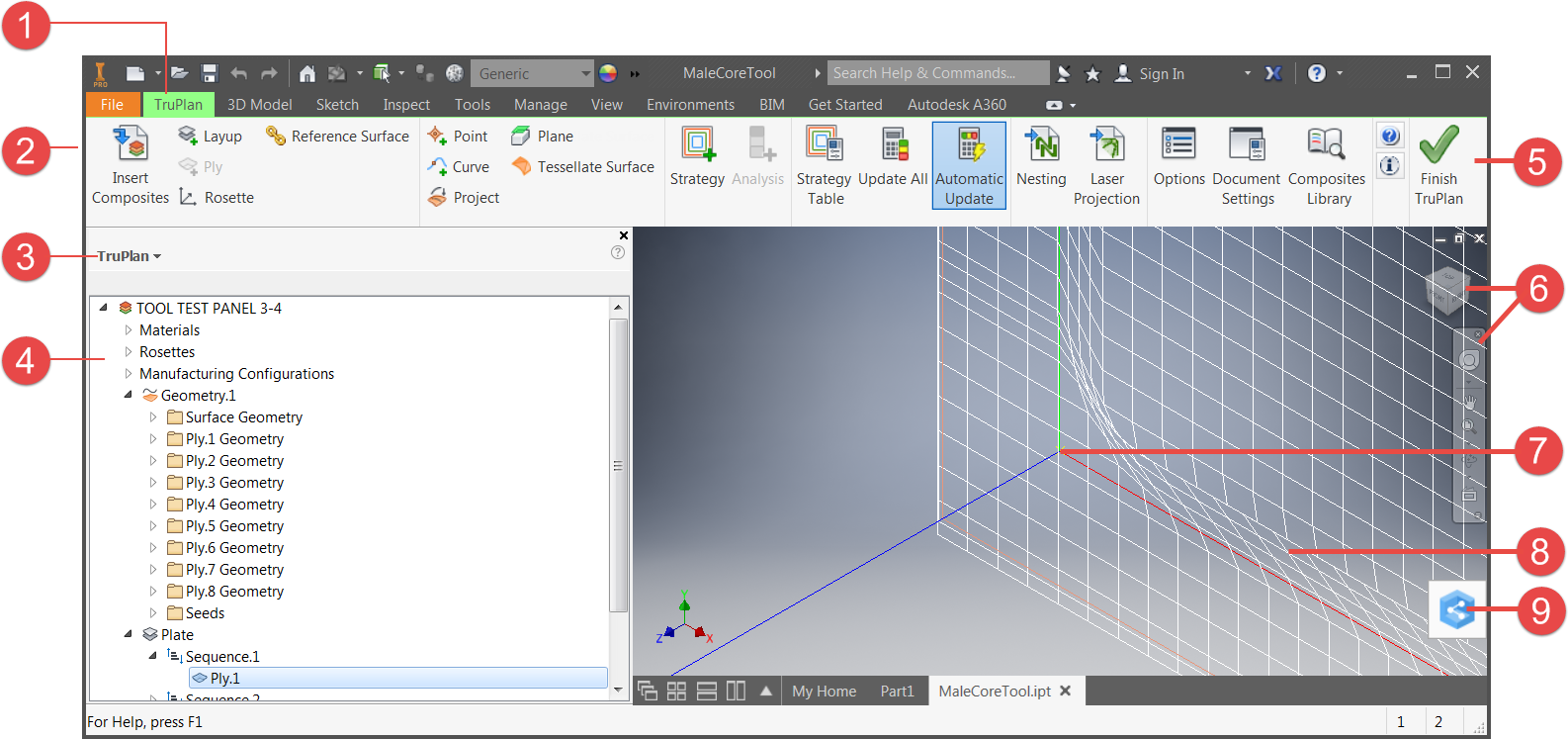Click the Search Help & Commands field
Screen dimensions: 1568x739
938,73
